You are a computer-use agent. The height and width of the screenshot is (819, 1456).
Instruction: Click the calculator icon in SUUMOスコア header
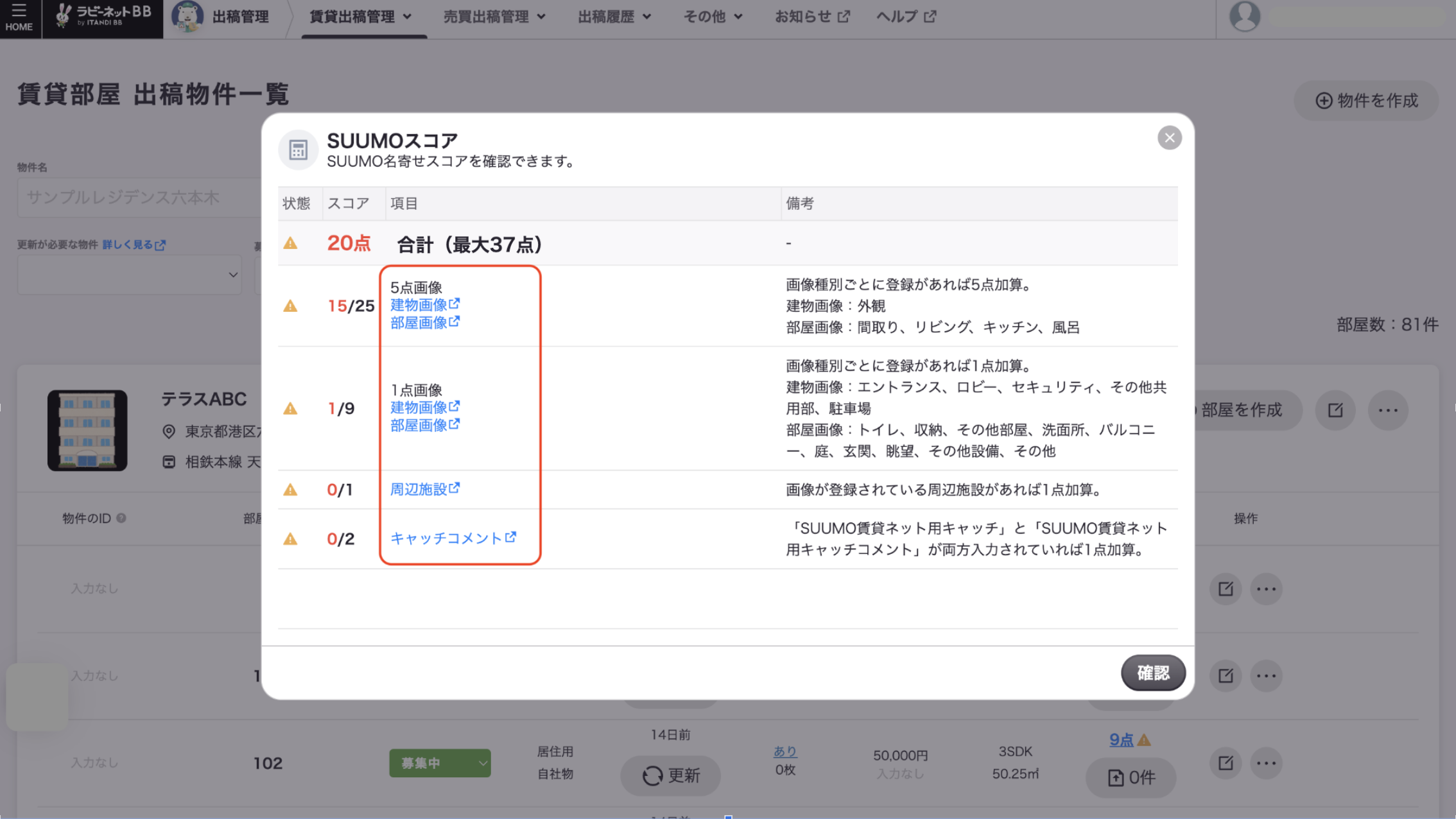pos(298,150)
